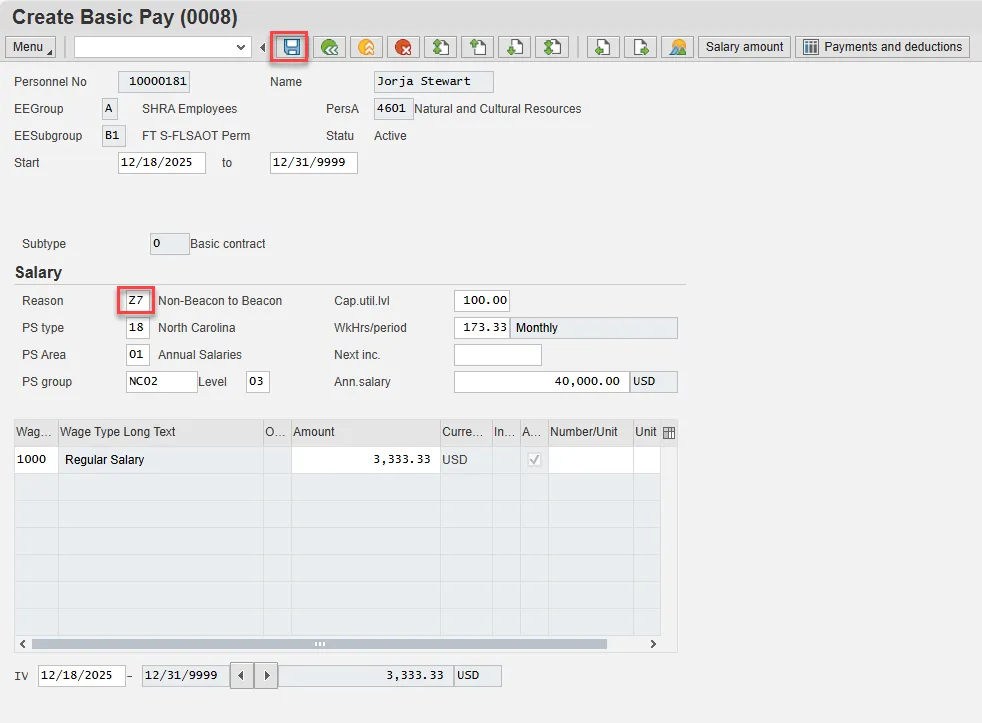Click the Natural and Cultural Resources text

coord(497,108)
